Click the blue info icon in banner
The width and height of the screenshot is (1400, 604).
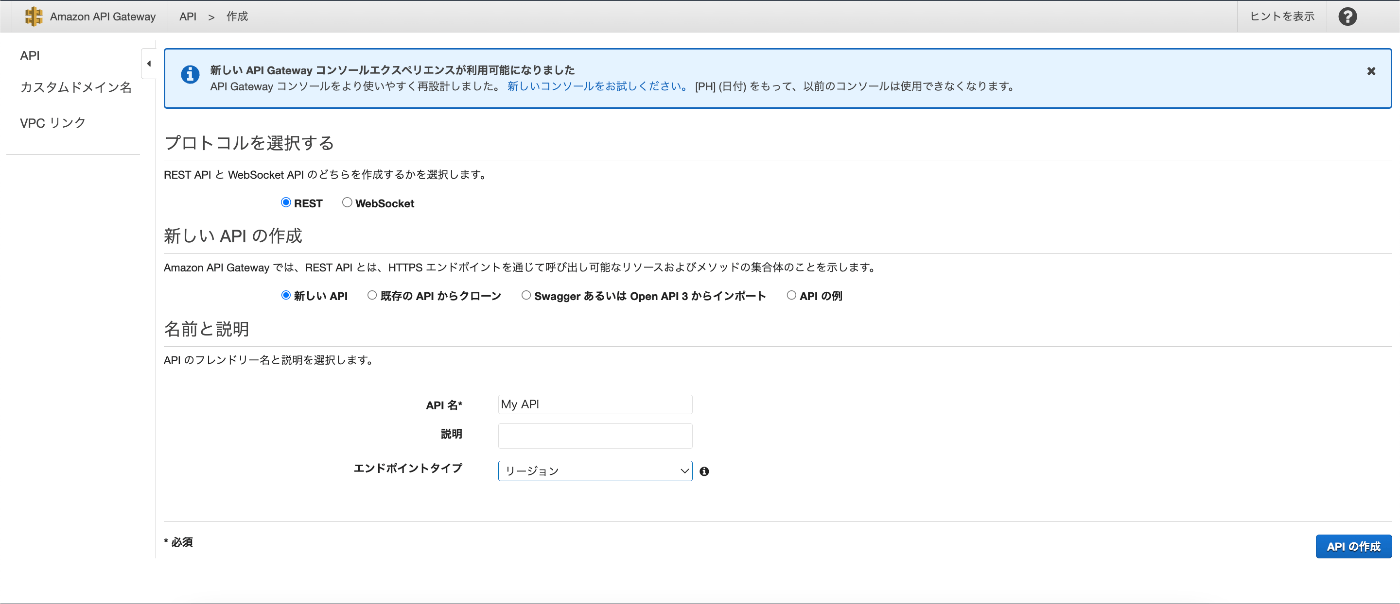point(190,75)
